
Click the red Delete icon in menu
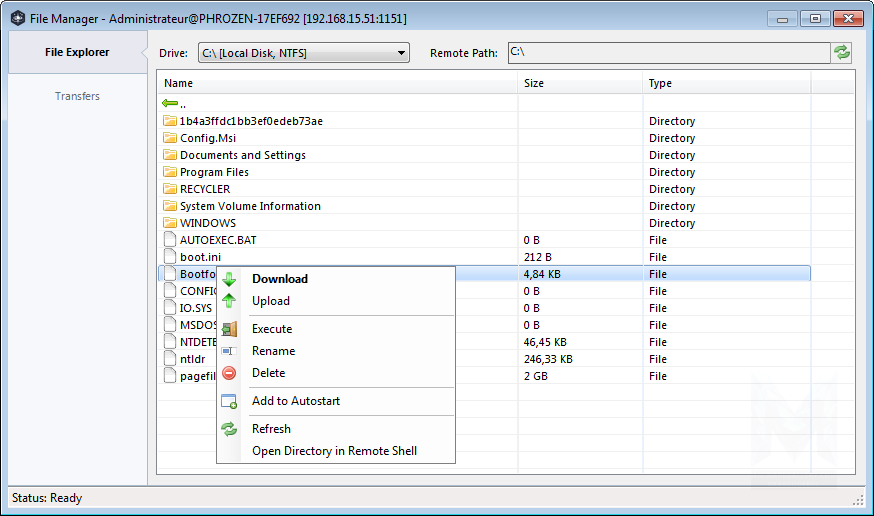point(229,373)
